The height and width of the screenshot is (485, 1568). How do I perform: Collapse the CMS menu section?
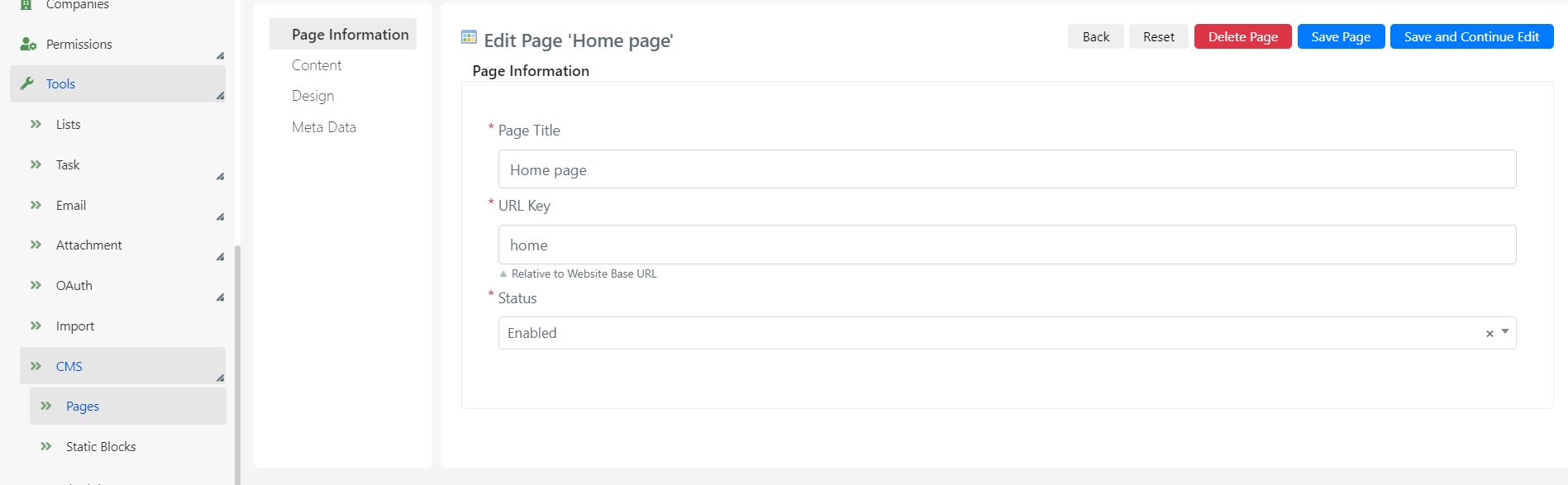click(220, 378)
